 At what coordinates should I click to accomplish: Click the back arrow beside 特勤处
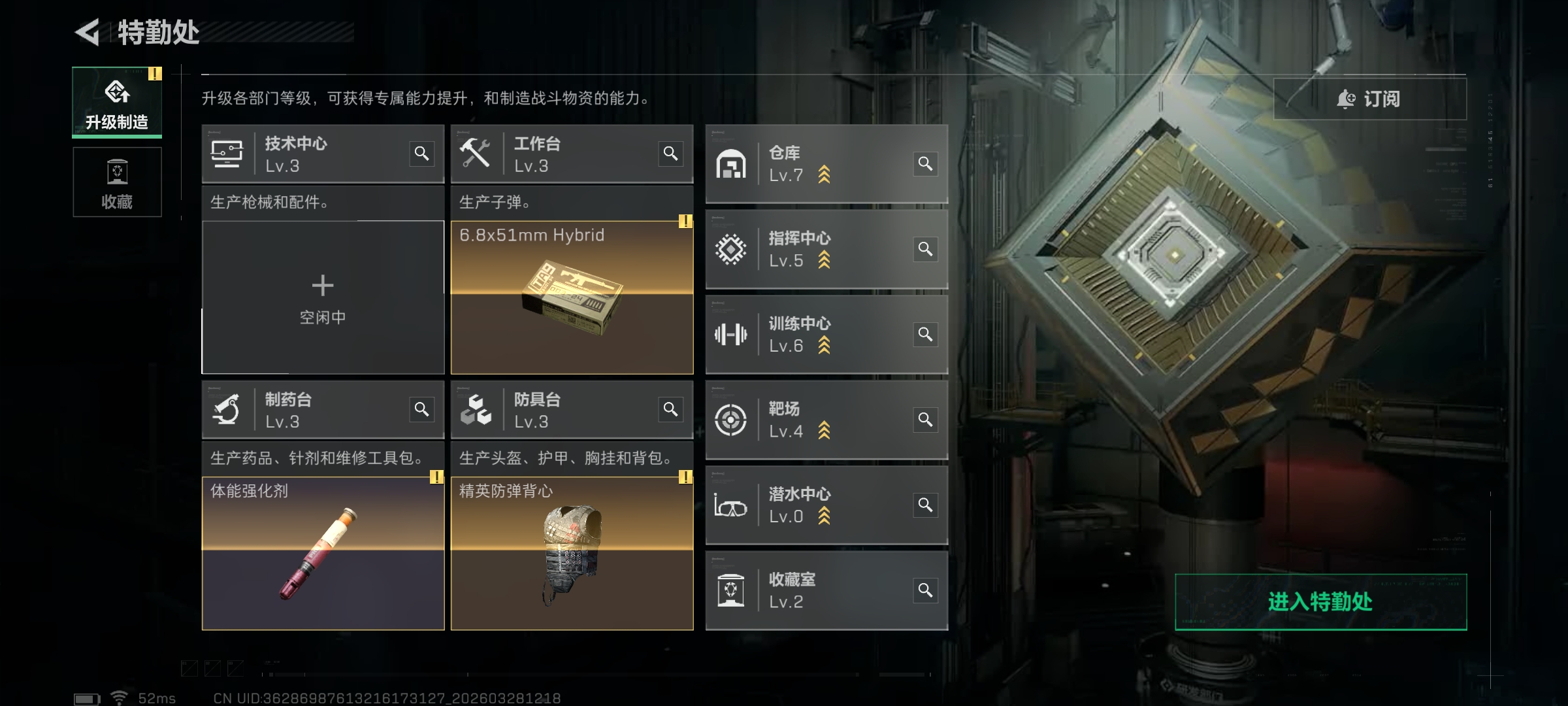pos(88,32)
